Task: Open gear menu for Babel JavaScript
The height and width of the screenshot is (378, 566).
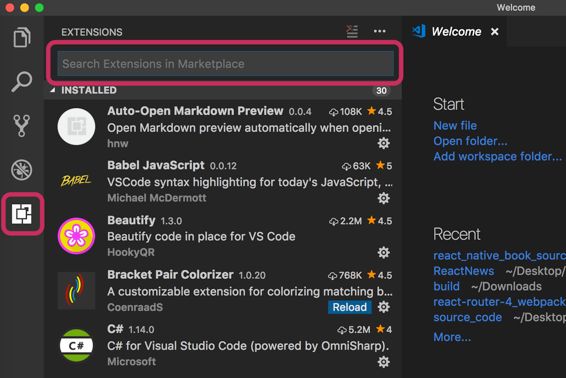Action: 383,198
